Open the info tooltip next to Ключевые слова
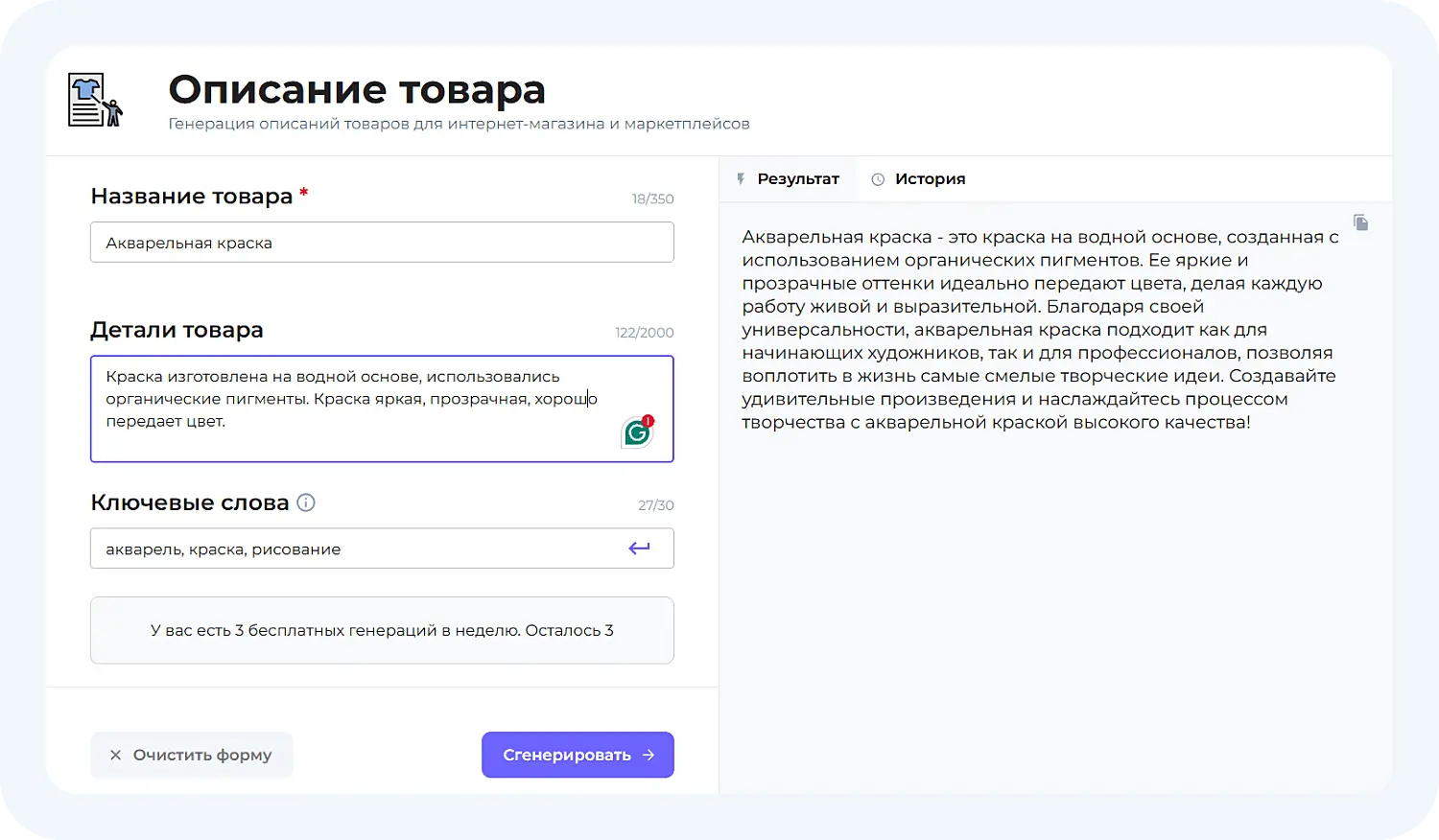 pyautogui.click(x=305, y=502)
